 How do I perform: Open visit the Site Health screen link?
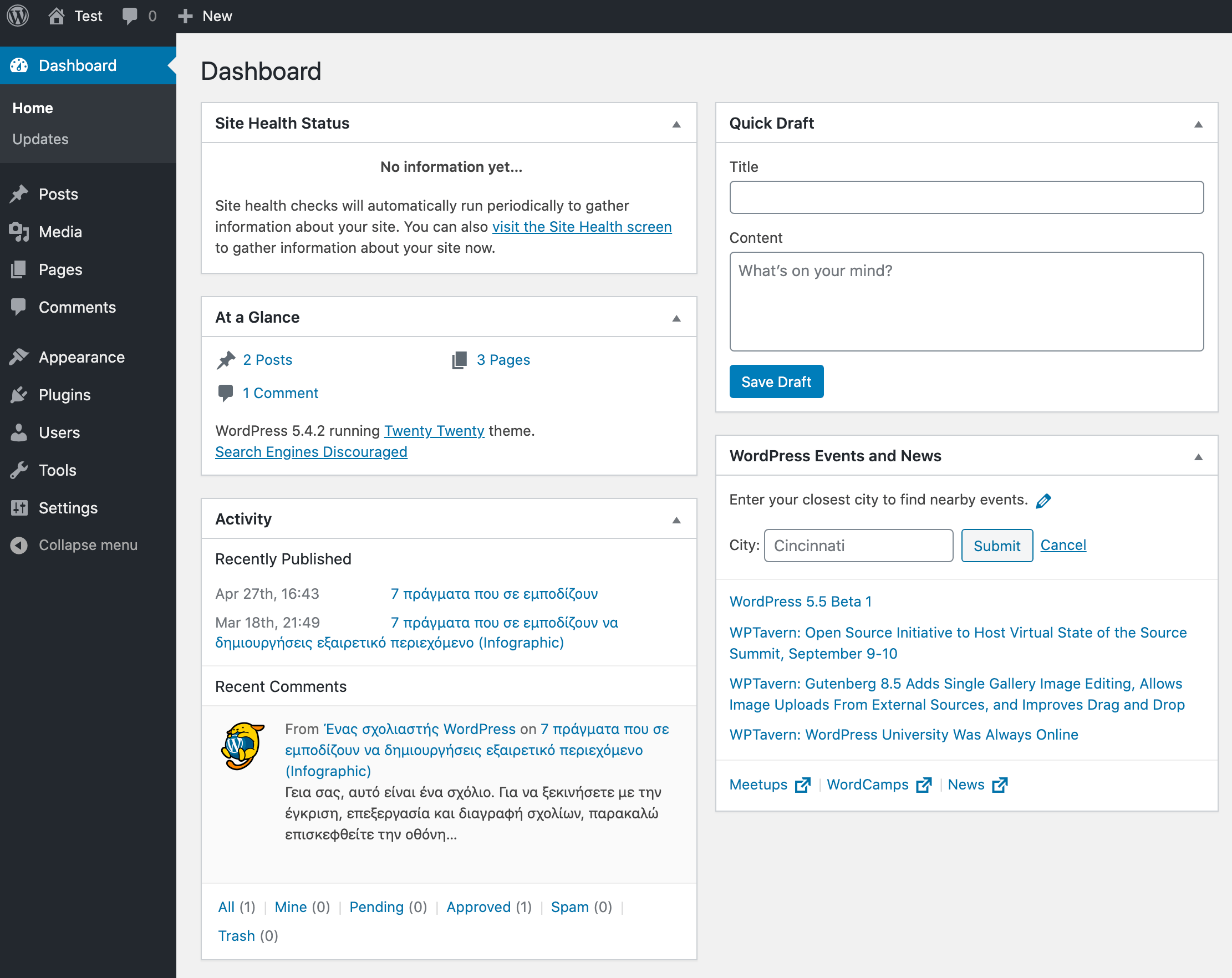pos(582,227)
